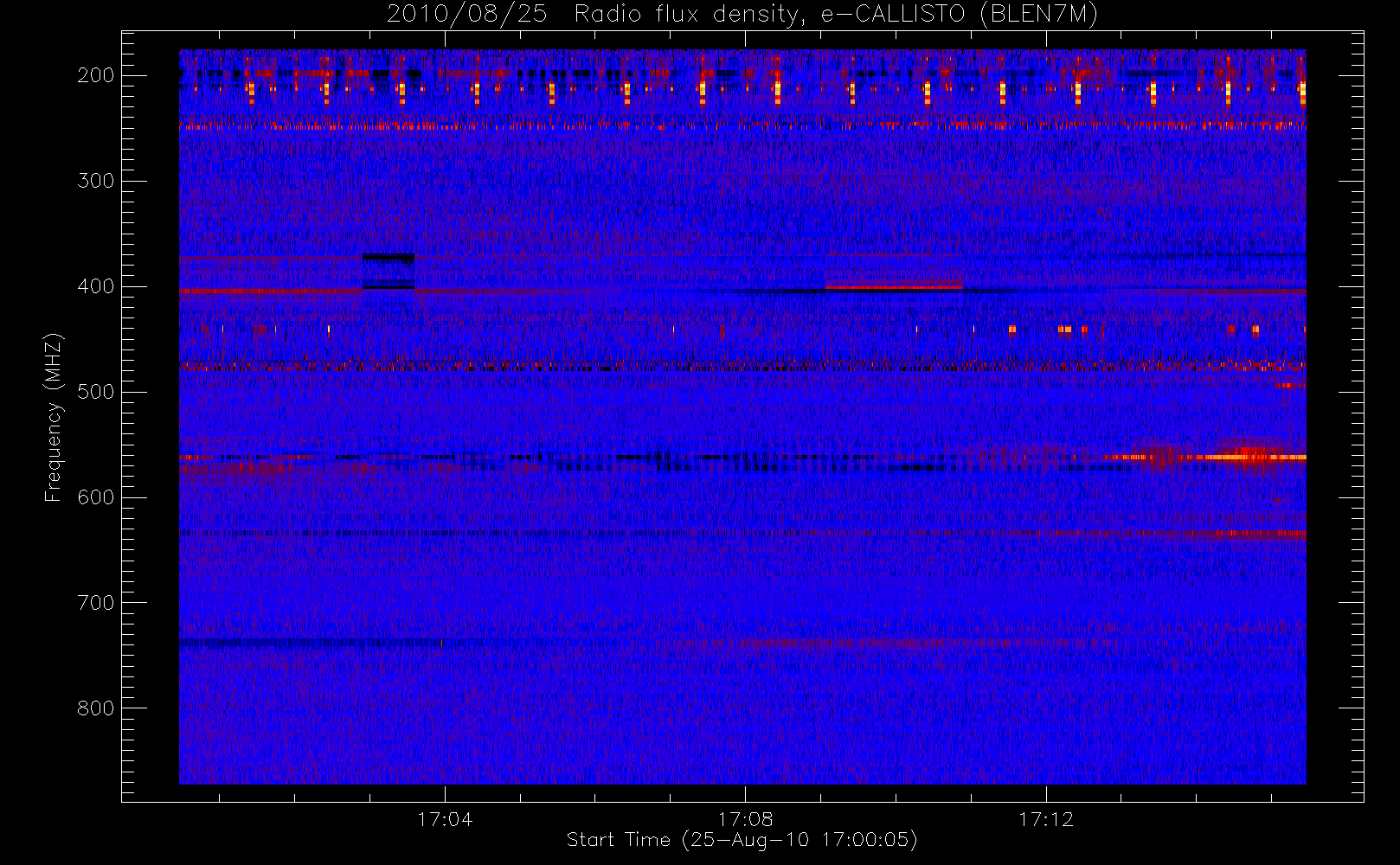Click the 17:12 time tick label
1400x865 pixels.
tap(1045, 819)
